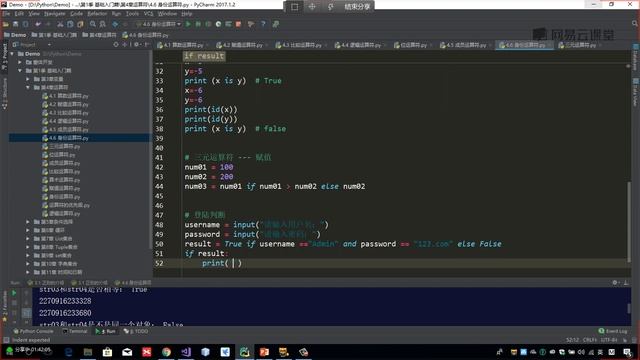Open the Project panel settings gear
The width and height of the screenshot is (640, 360).
click(x=137, y=44)
